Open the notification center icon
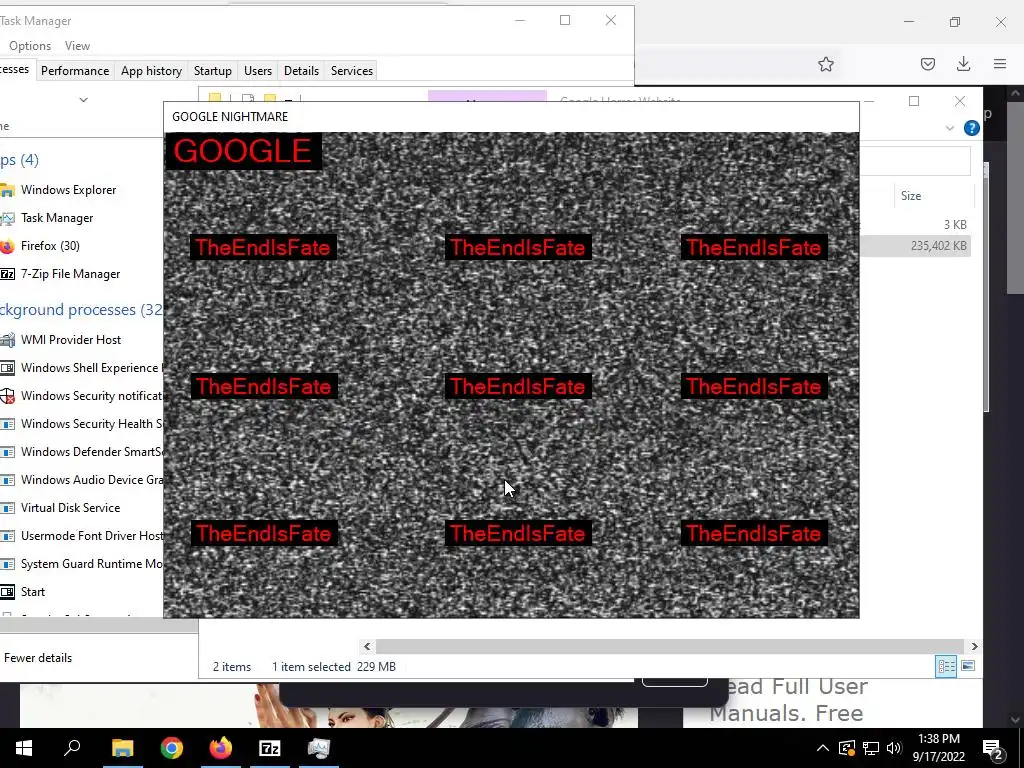Viewport: 1024px width, 768px height. [992, 748]
